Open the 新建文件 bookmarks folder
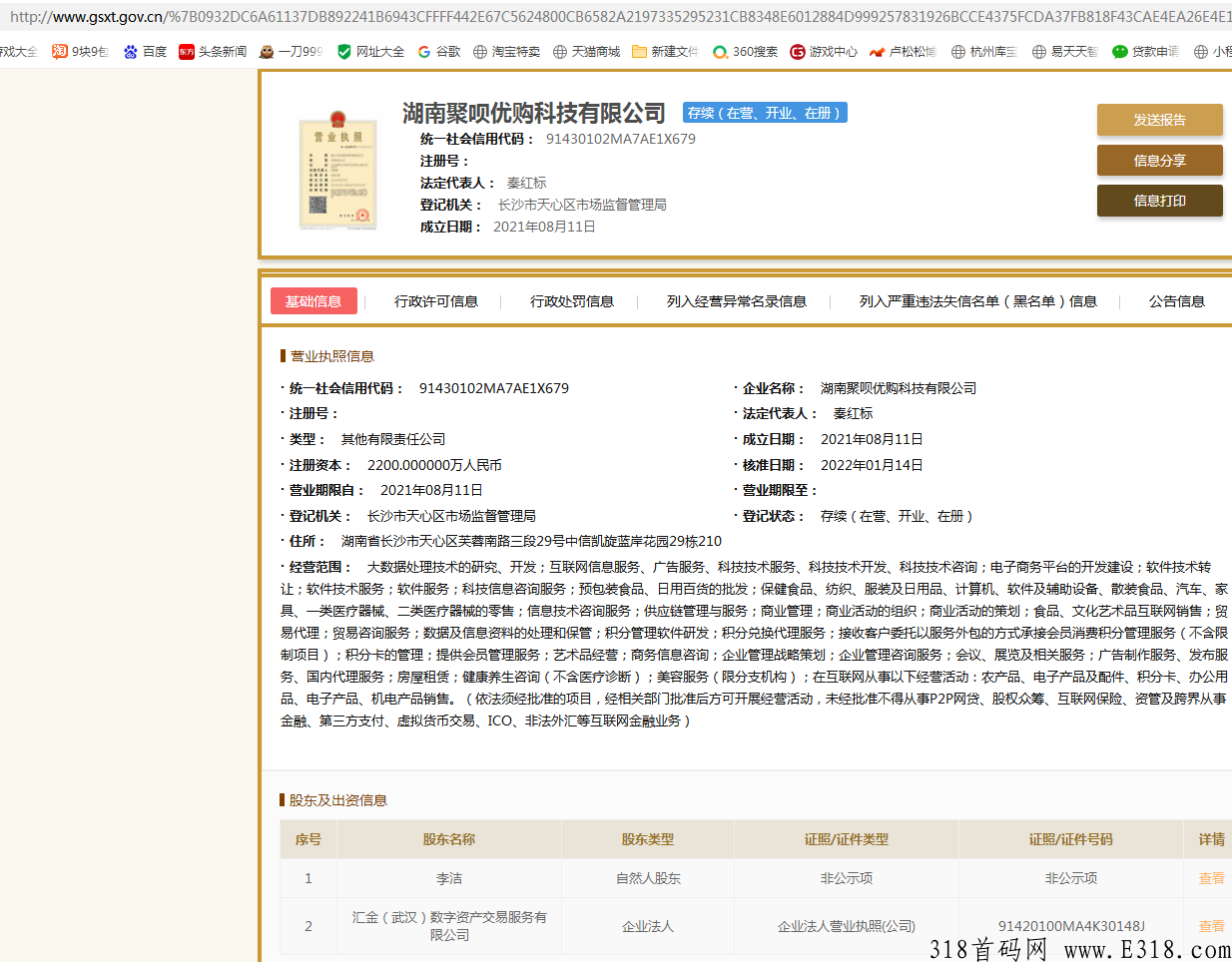Viewport: 1232px width, 962px height. (665, 51)
